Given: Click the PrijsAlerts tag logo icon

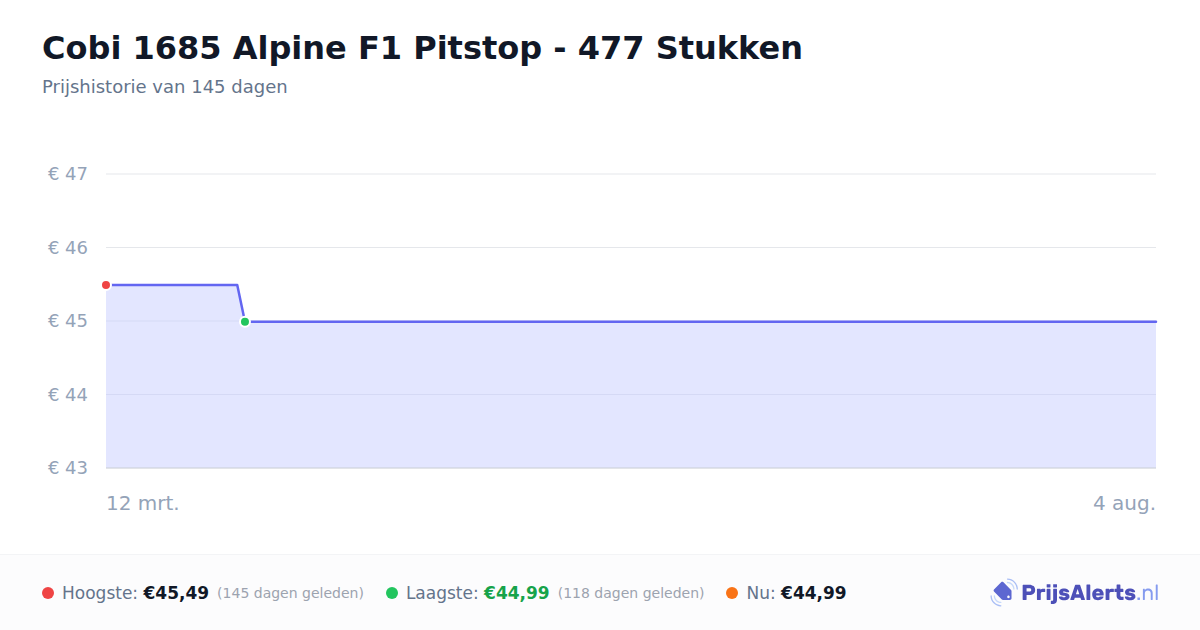Looking at the screenshot, I should pos(1003,593).
